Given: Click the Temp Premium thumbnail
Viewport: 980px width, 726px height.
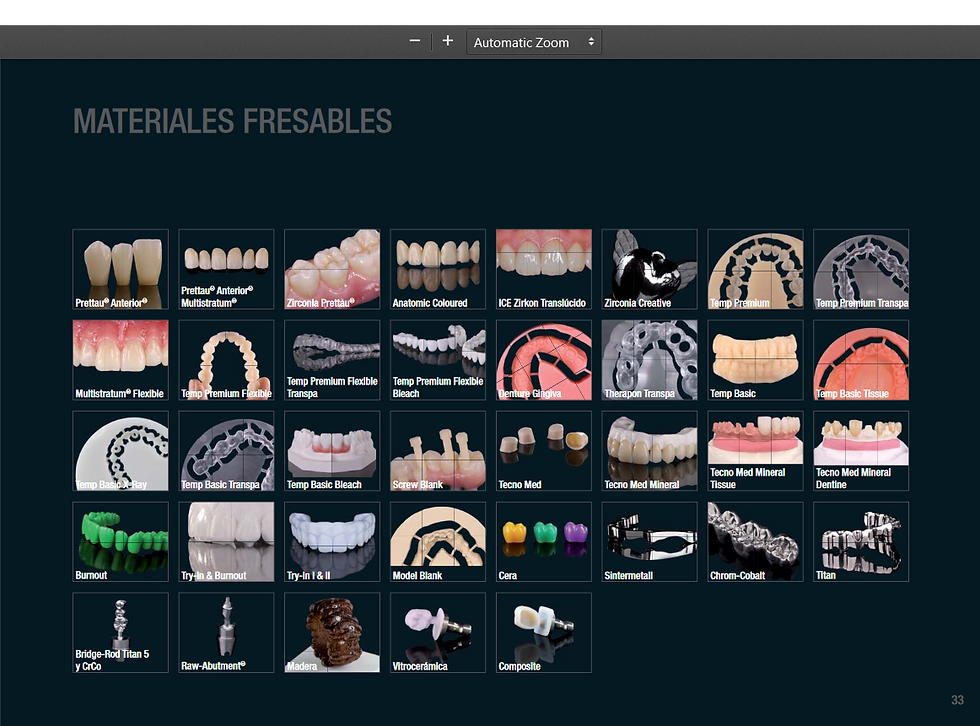Looking at the screenshot, I should (756, 269).
